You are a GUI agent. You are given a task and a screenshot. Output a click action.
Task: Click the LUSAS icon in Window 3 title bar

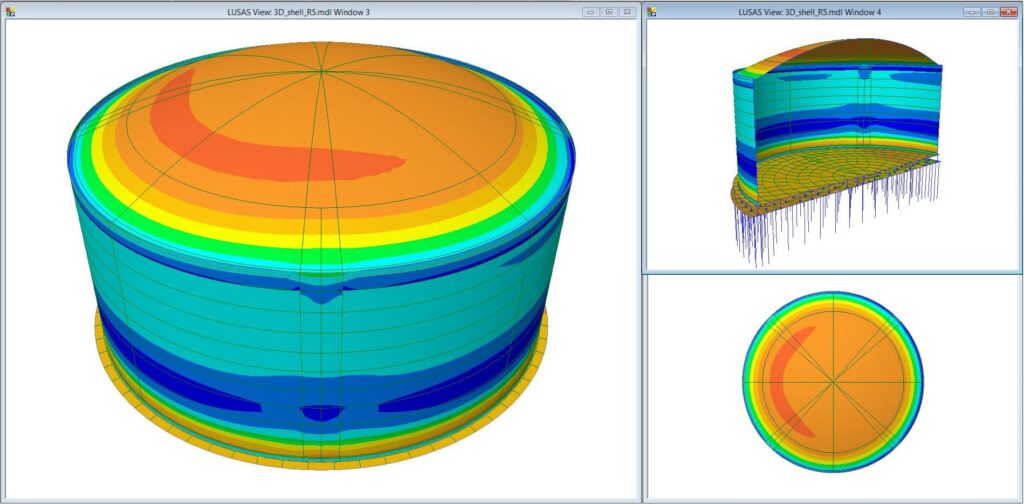pyautogui.click(x=9, y=12)
